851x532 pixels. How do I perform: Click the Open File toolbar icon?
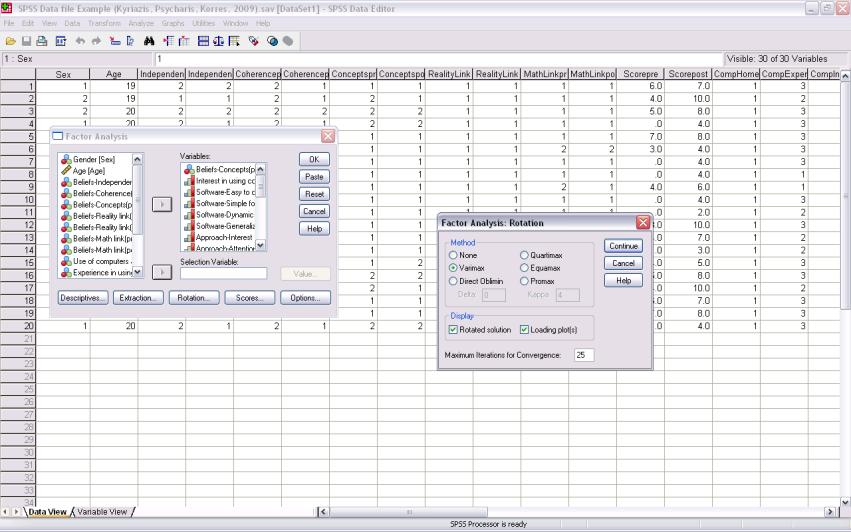[10, 41]
